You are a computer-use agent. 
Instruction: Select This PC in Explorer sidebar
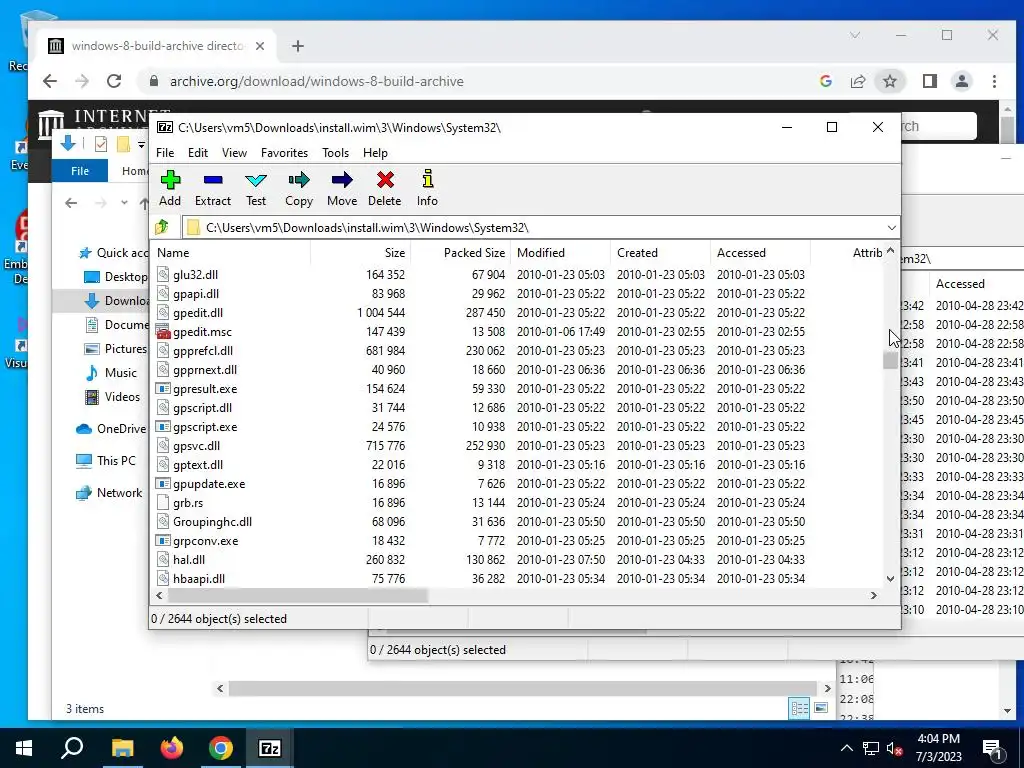[x=106, y=461]
